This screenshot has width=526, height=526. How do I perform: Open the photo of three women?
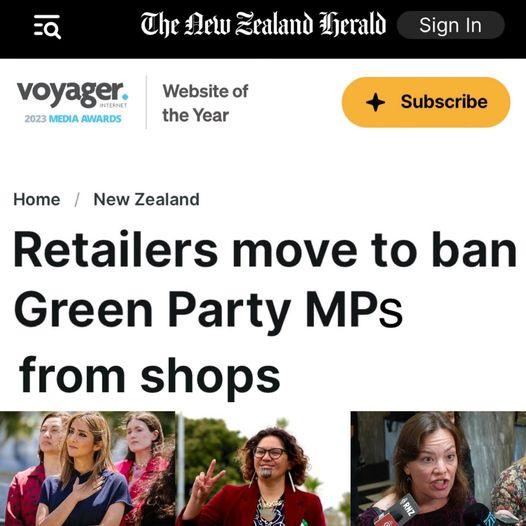(x=88, y=468)
